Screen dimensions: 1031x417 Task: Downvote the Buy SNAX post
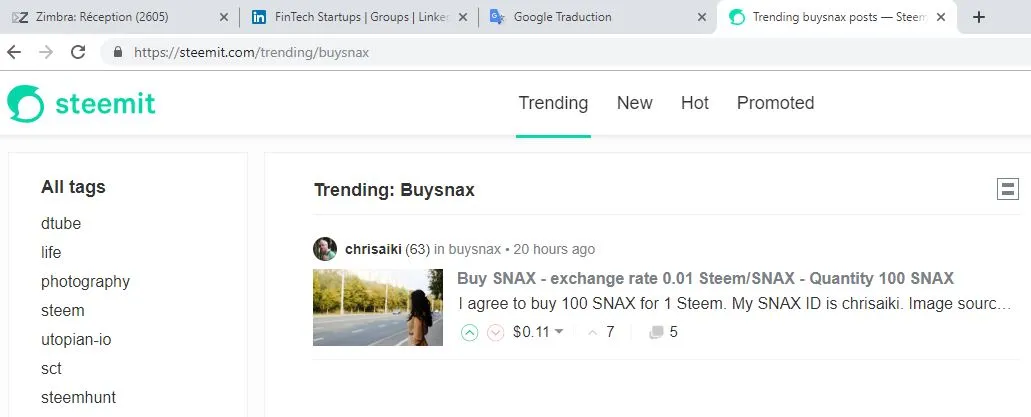click(495, 332)
